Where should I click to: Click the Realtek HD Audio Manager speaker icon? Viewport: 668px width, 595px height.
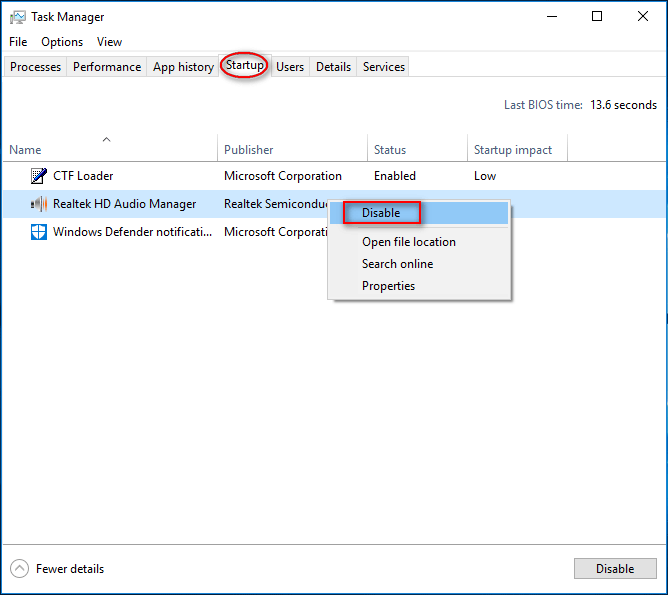pyautogui.click(x=39, y=204)
